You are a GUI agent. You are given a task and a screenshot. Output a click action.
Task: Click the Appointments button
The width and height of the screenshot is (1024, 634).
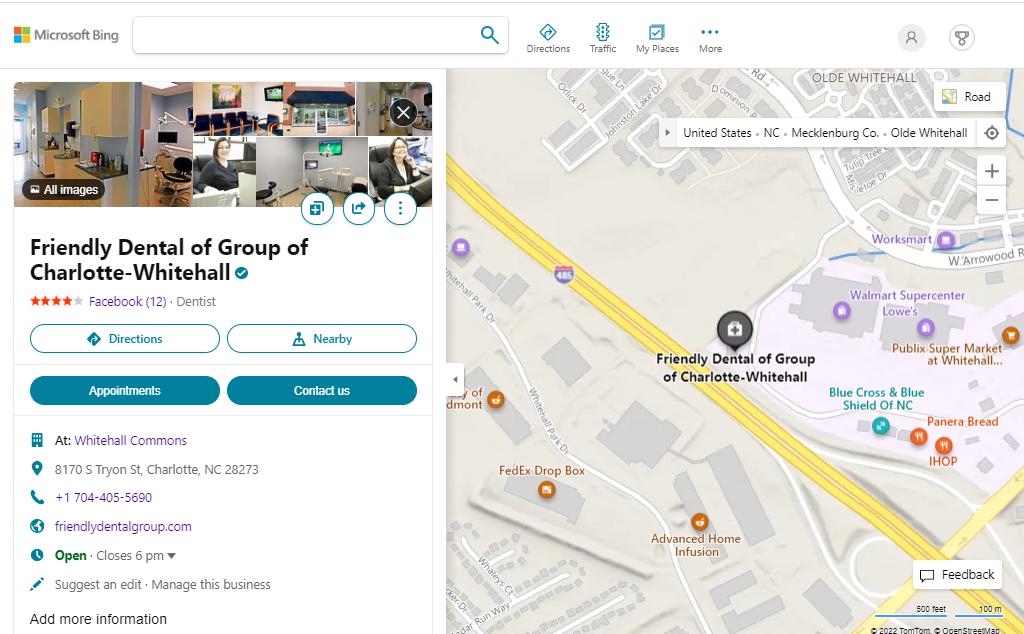tap(125, 391)
